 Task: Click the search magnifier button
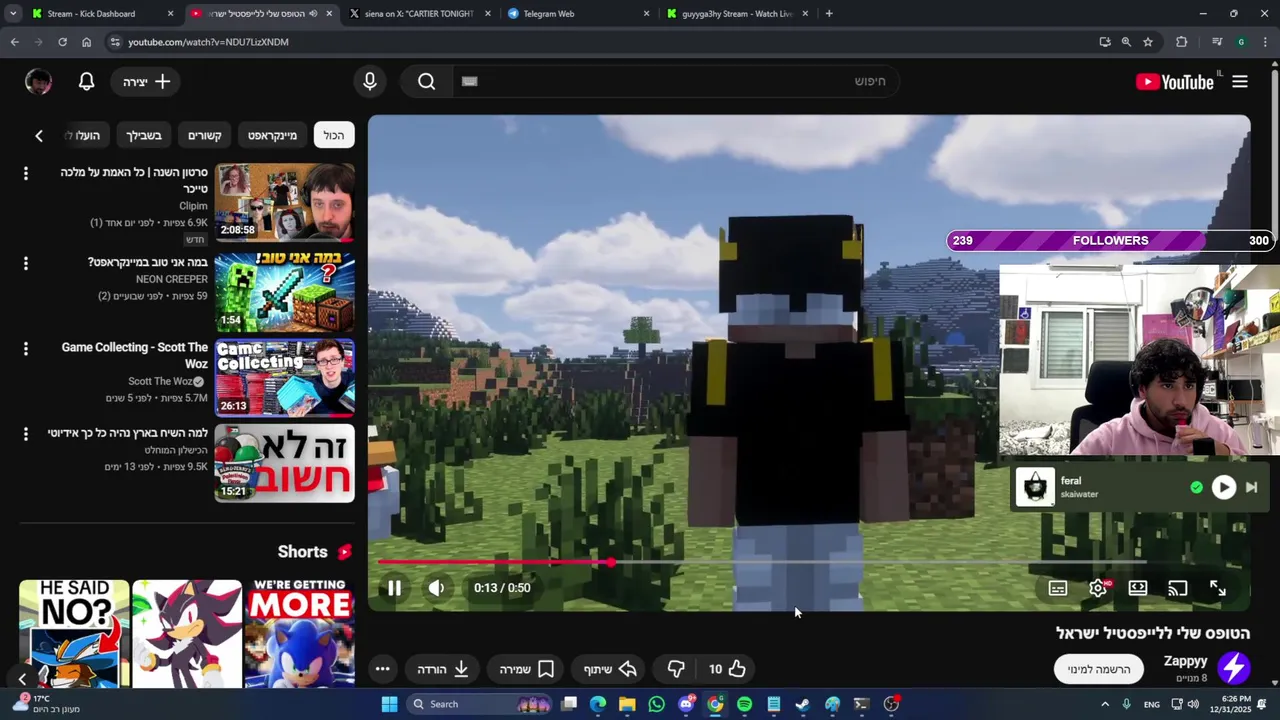click(427, 82)
